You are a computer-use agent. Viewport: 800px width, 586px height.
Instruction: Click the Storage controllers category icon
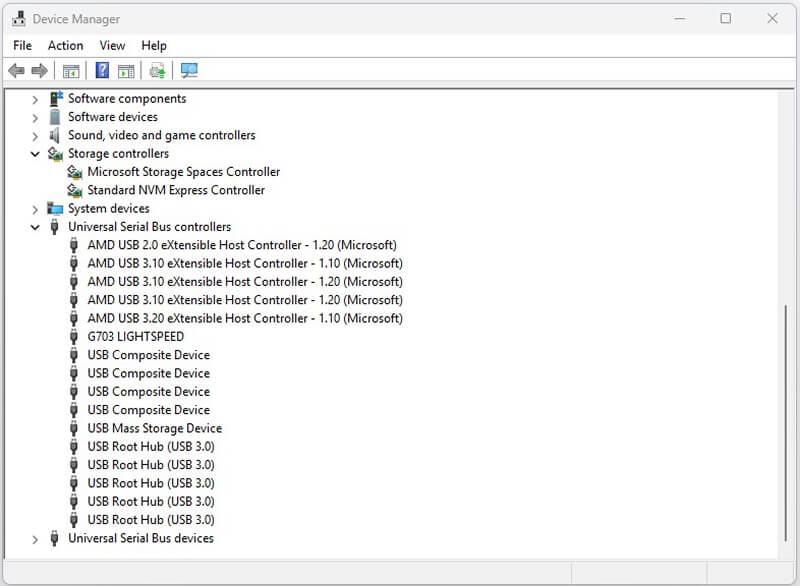55,154
